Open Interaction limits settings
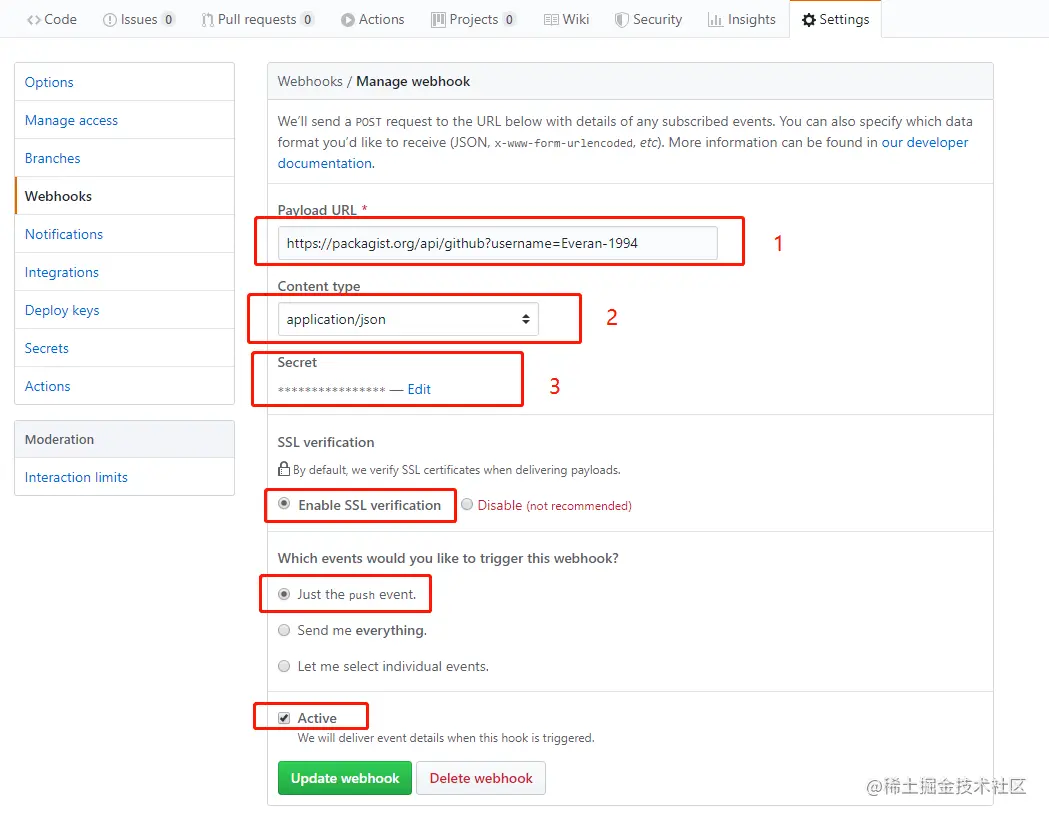This screenshot has height=819, width=1049. 124,477
